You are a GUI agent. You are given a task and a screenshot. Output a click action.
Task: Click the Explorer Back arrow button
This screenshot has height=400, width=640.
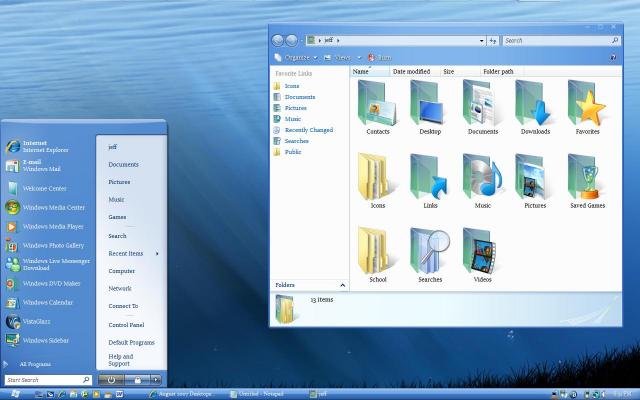(x=278, y=40)
